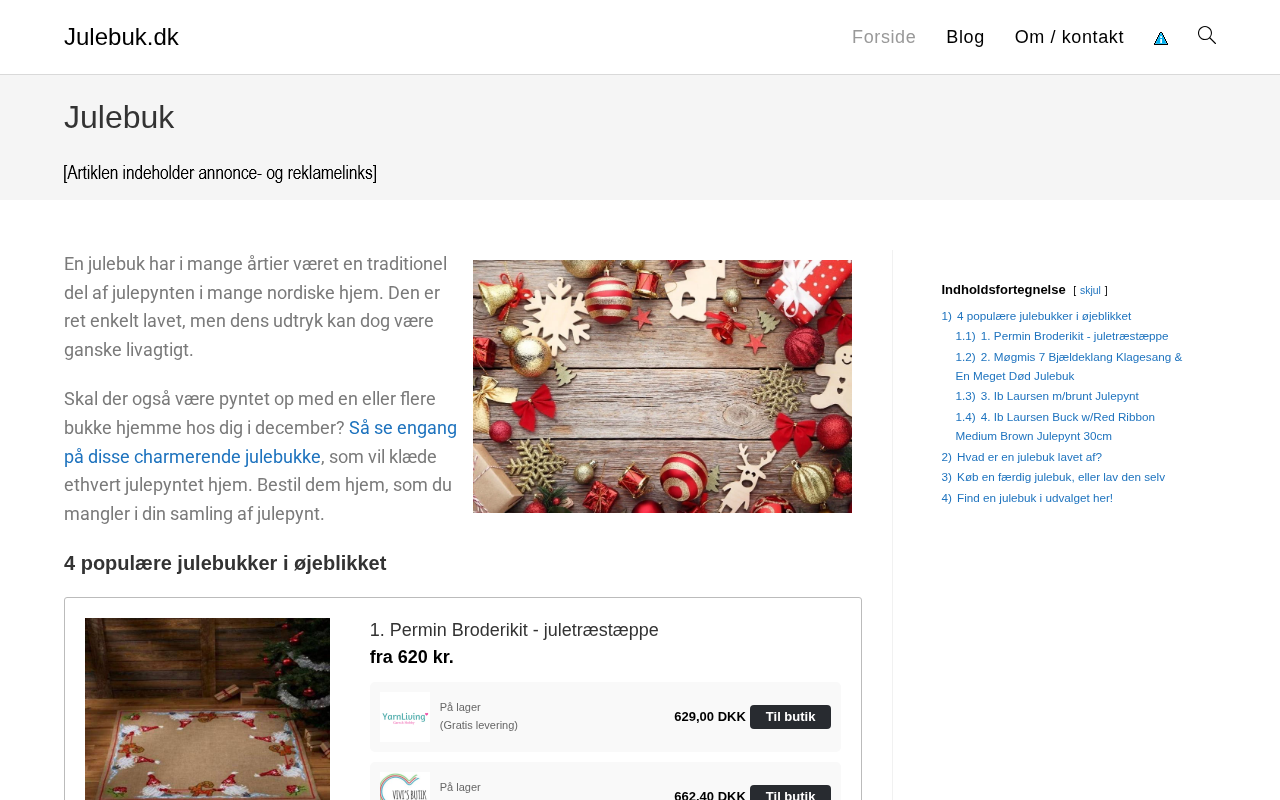Viewport: 1280px width, 800px height.
Task: Open the juletræstæppe product thumbnail
Action: click(x=207, y=709)
